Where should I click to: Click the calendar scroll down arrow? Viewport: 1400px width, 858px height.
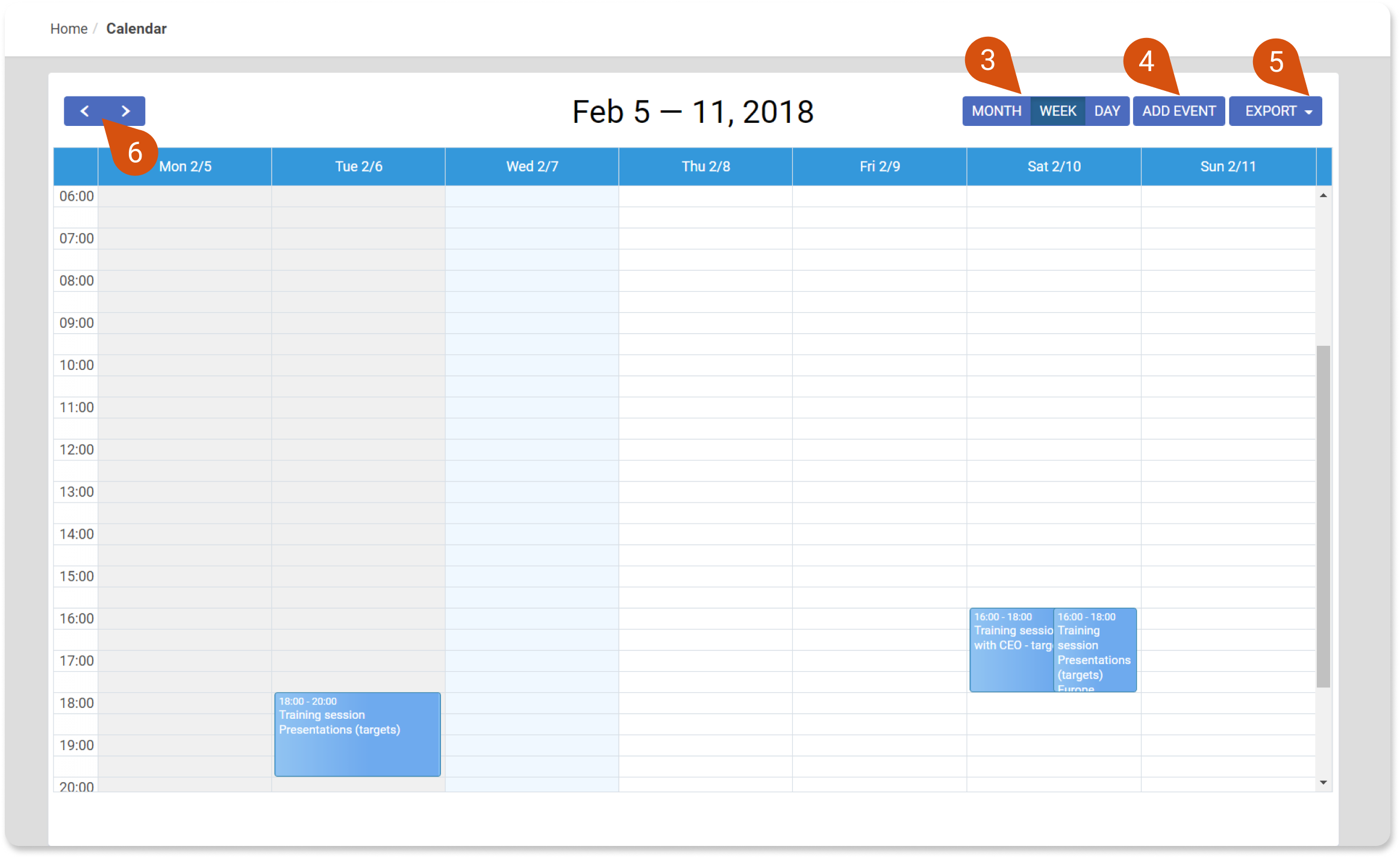[1323, 782]
